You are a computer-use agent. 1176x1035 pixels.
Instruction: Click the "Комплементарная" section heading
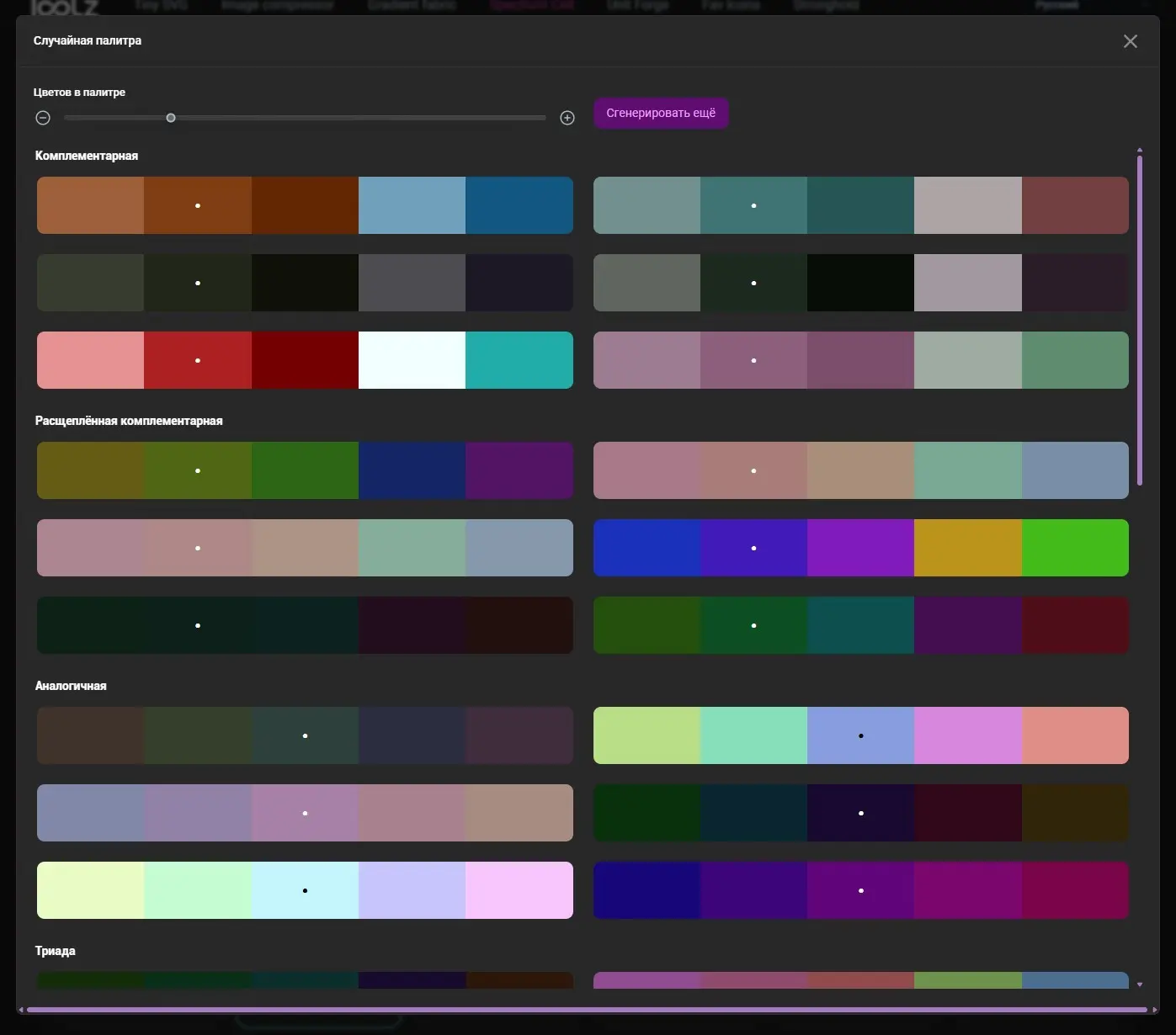pyautogui.click(x=87, y=156)
